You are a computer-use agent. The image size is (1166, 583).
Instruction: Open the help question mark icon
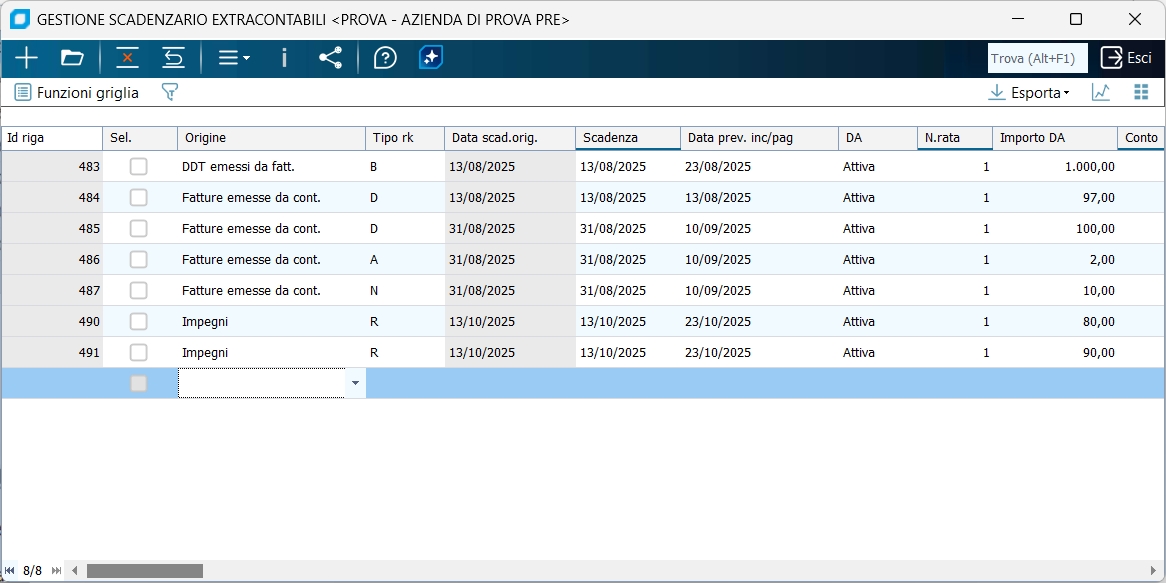(x=385, y=58)
